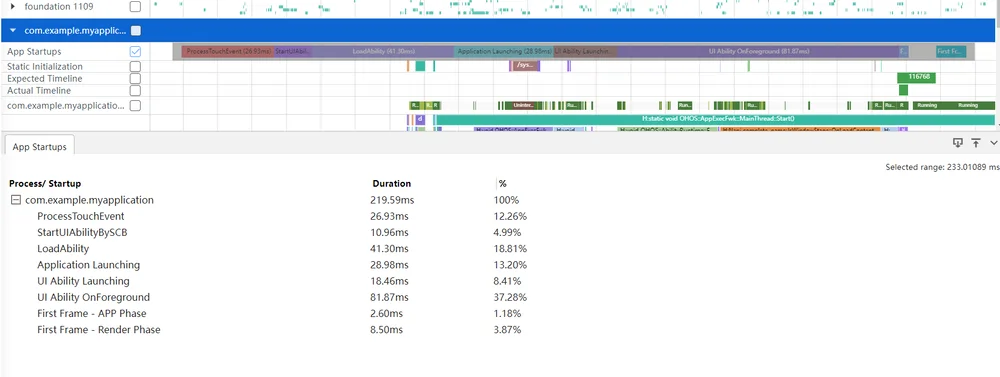
Task: Expand the foundation 1109 process row
Action: [x=13, y=7]
